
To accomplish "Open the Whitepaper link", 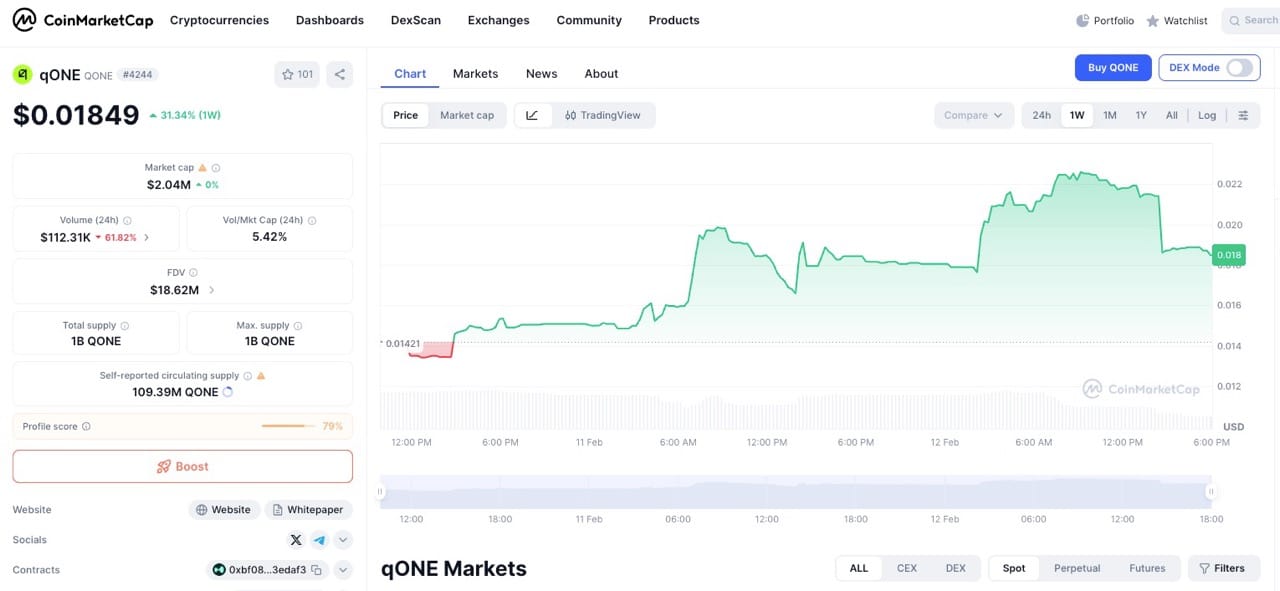I will 308,510.
